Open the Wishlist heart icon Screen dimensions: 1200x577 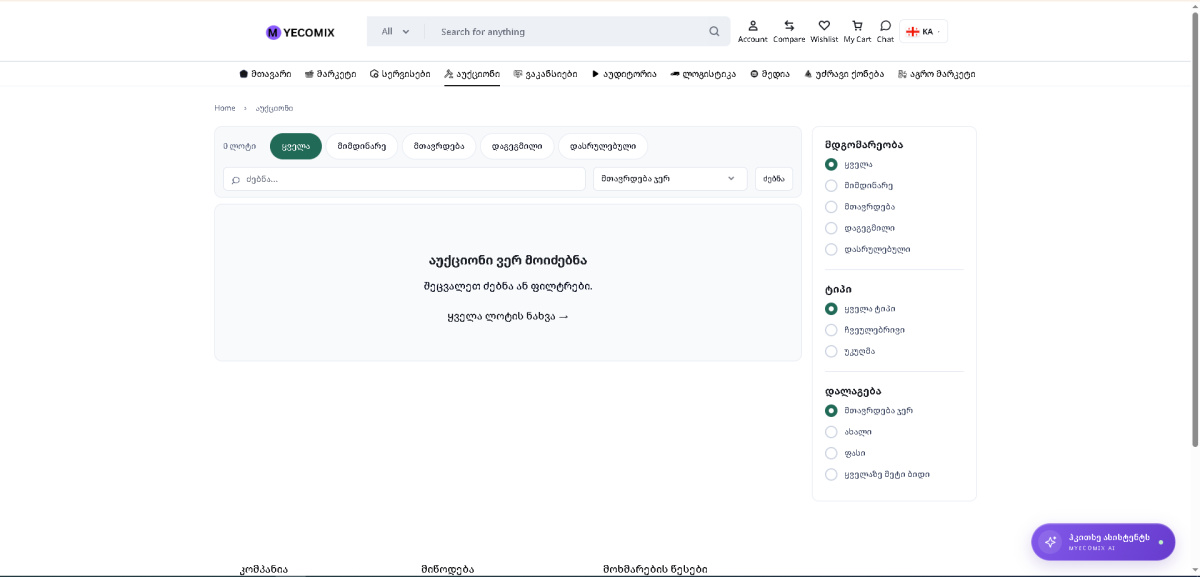pos(824,31)
